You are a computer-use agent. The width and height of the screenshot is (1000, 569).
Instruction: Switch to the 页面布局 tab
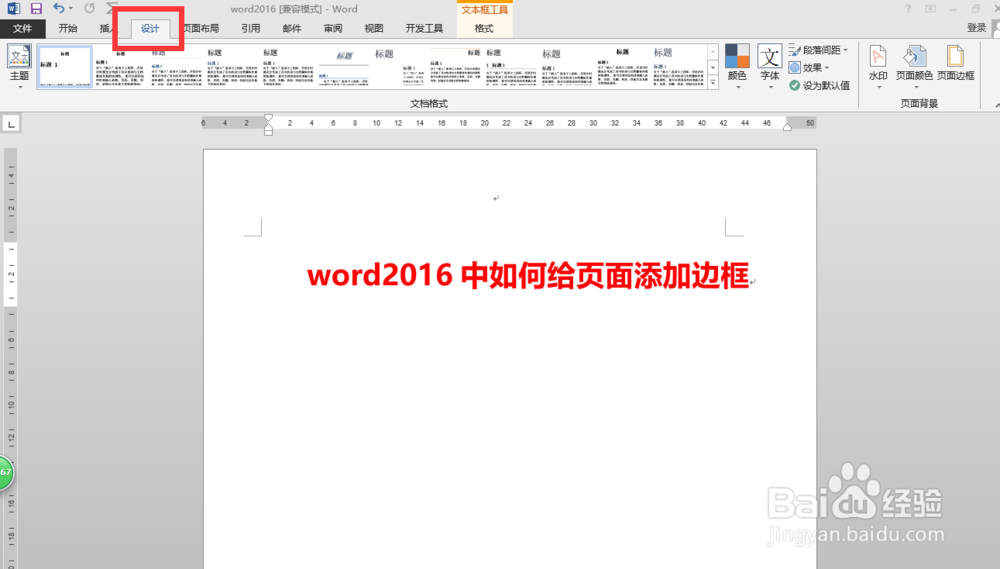click(x=201, y=28)
